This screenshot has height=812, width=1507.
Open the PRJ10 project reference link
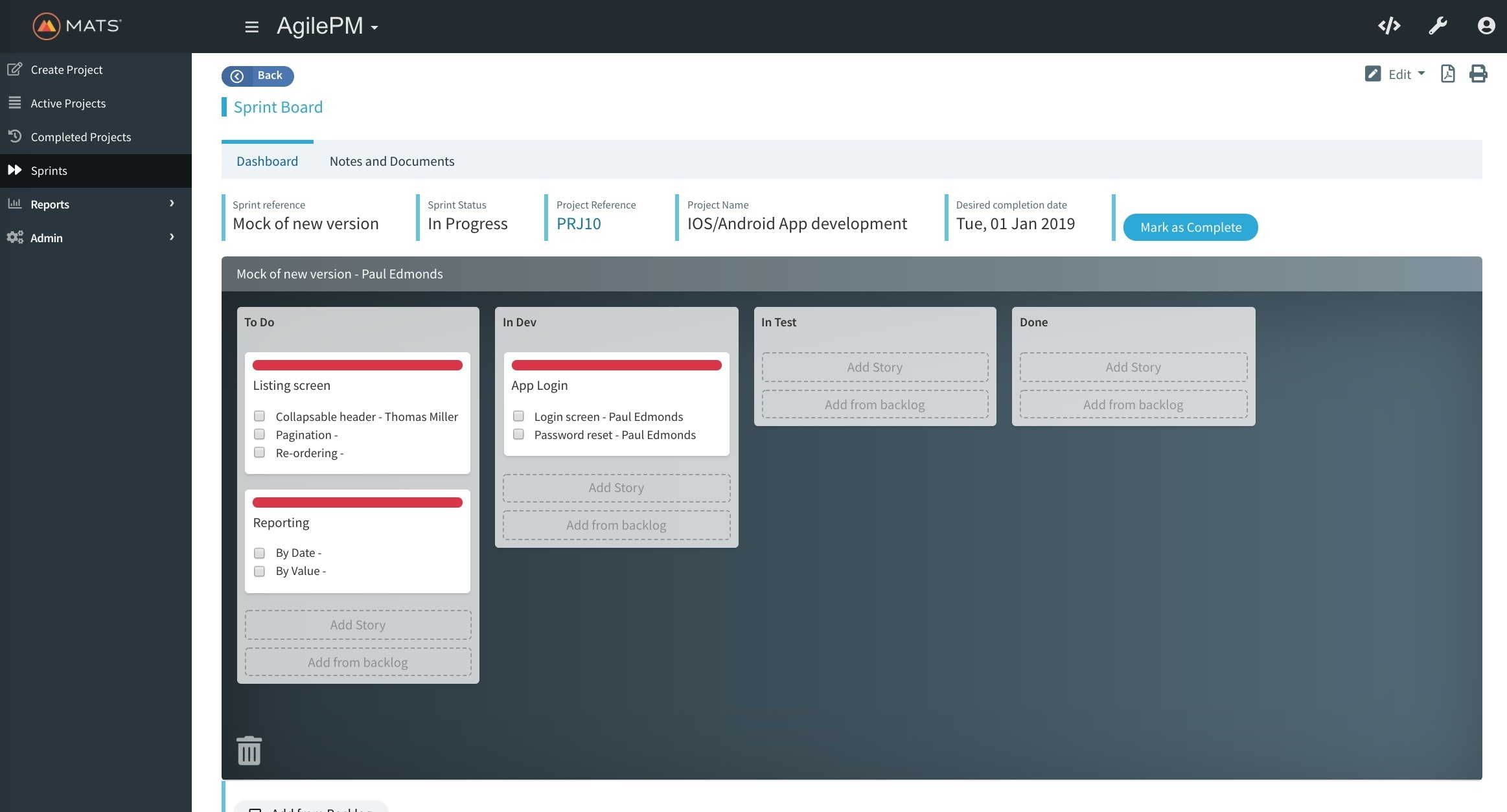pyautogui.click(x=578, y=224)
